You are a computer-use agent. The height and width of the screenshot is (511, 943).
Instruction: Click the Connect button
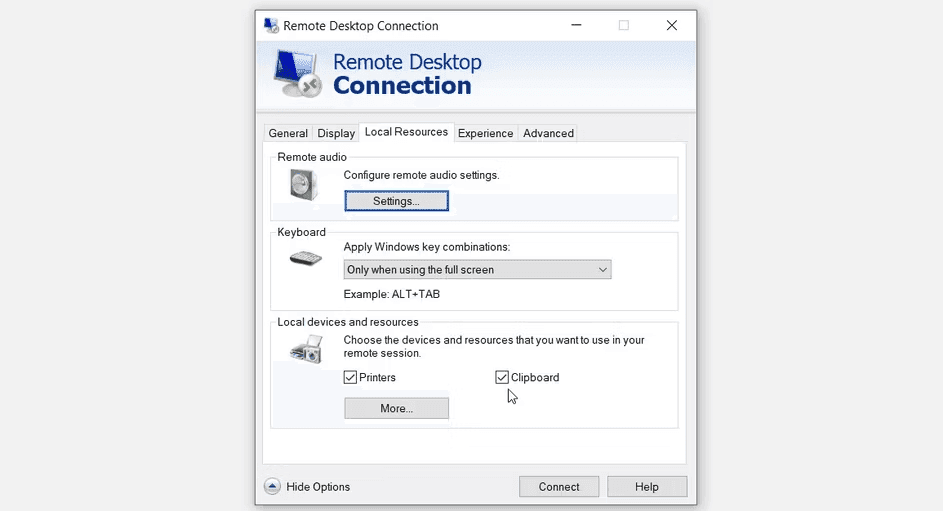point(559,486)
